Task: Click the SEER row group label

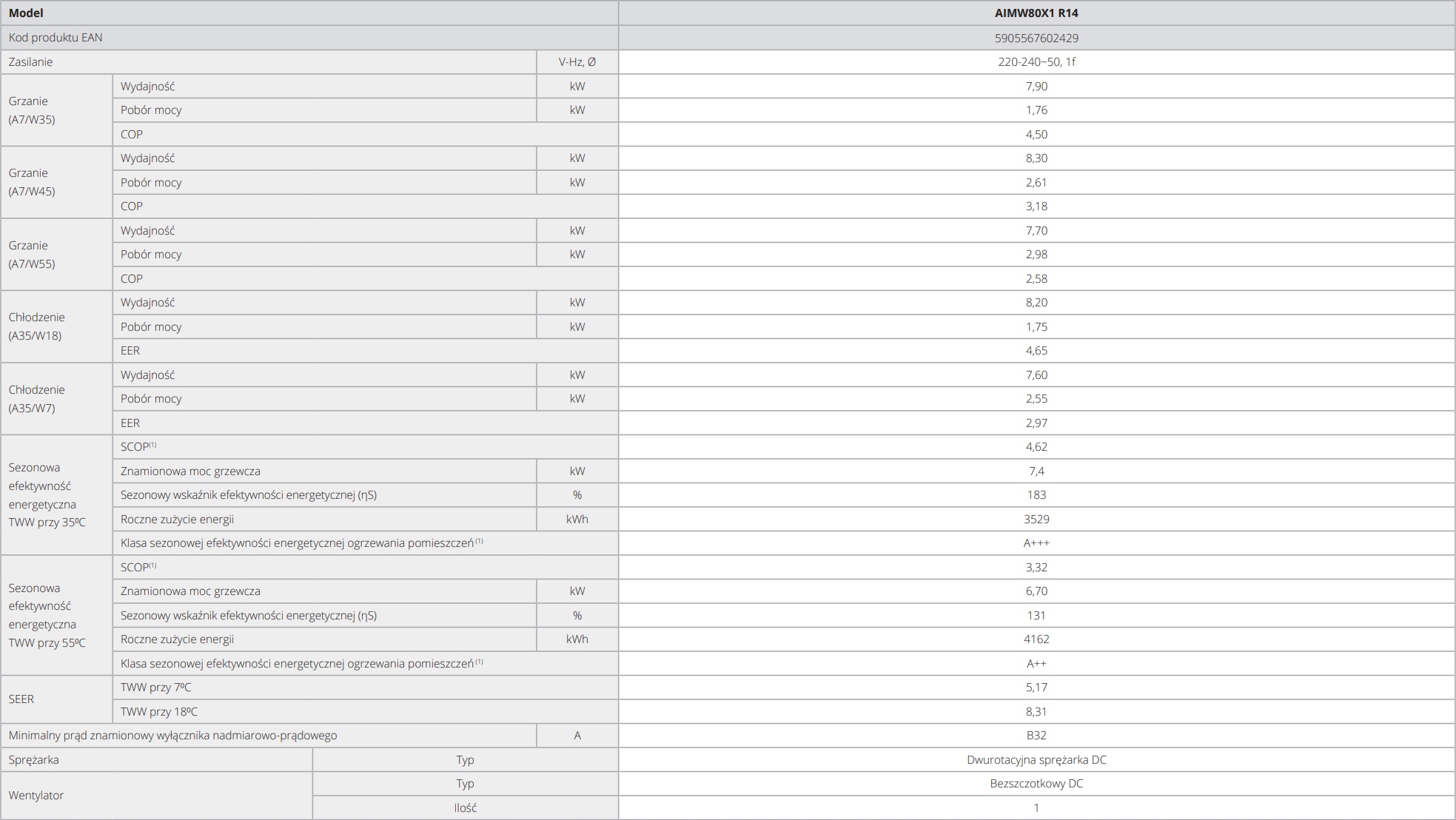Action: point(21,699)
